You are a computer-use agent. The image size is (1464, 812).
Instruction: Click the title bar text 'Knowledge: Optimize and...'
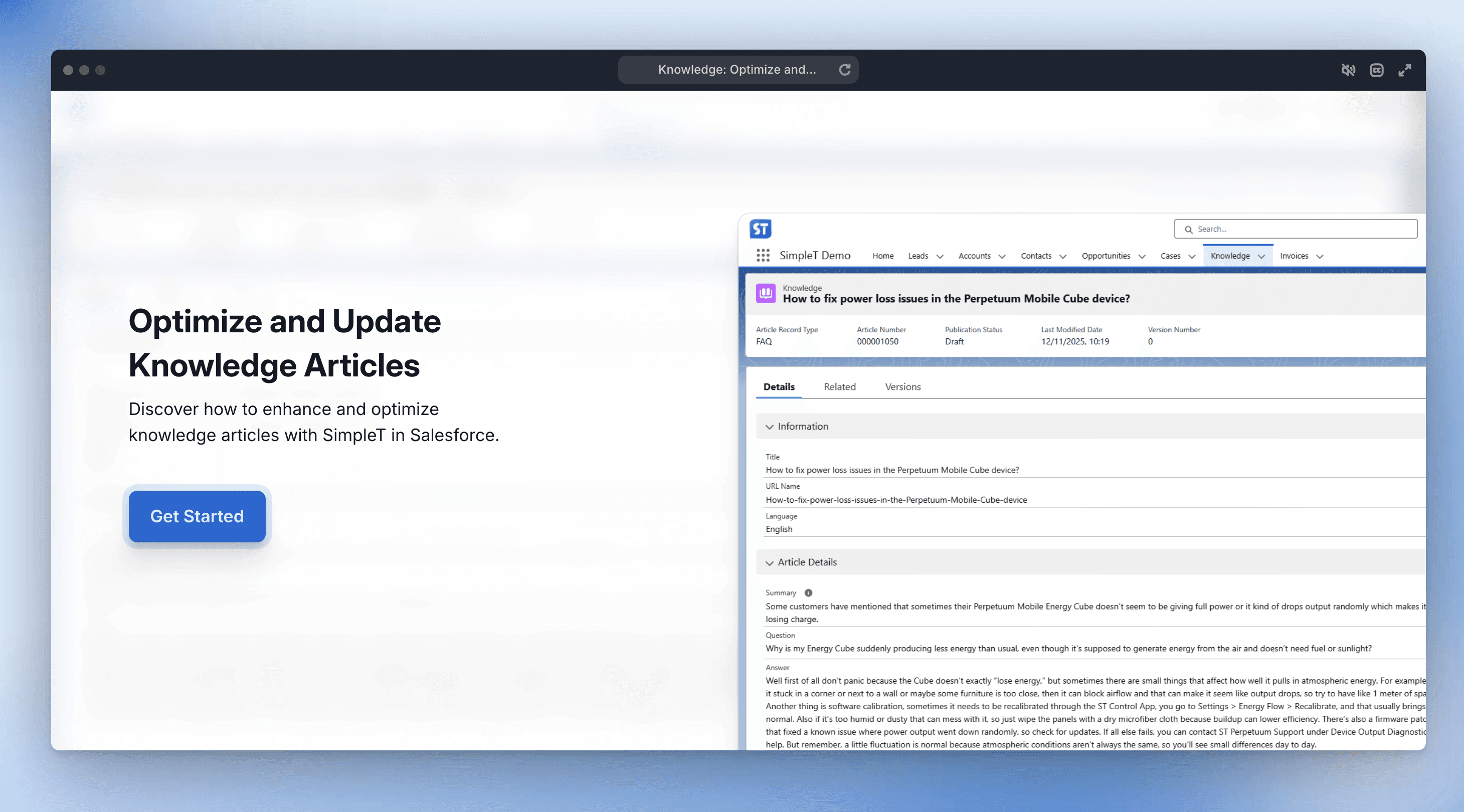tap(737, 69)
